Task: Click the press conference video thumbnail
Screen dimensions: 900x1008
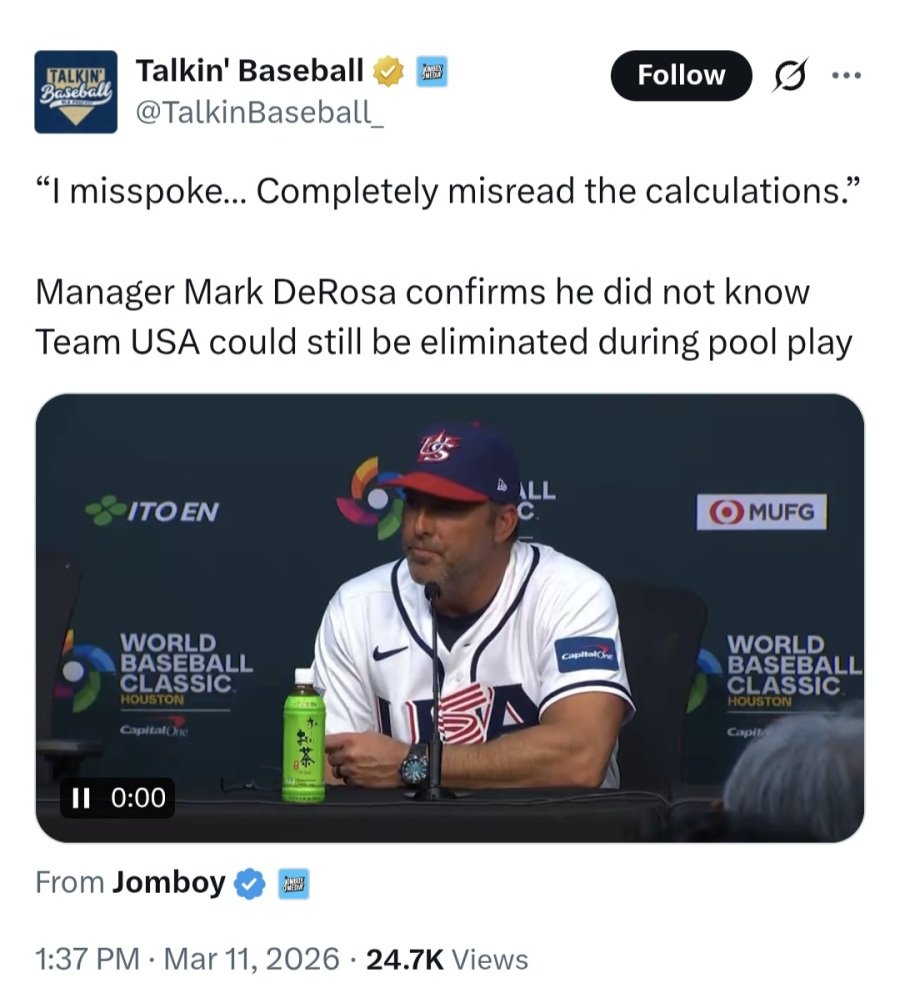Action: (x=450, y=618)
